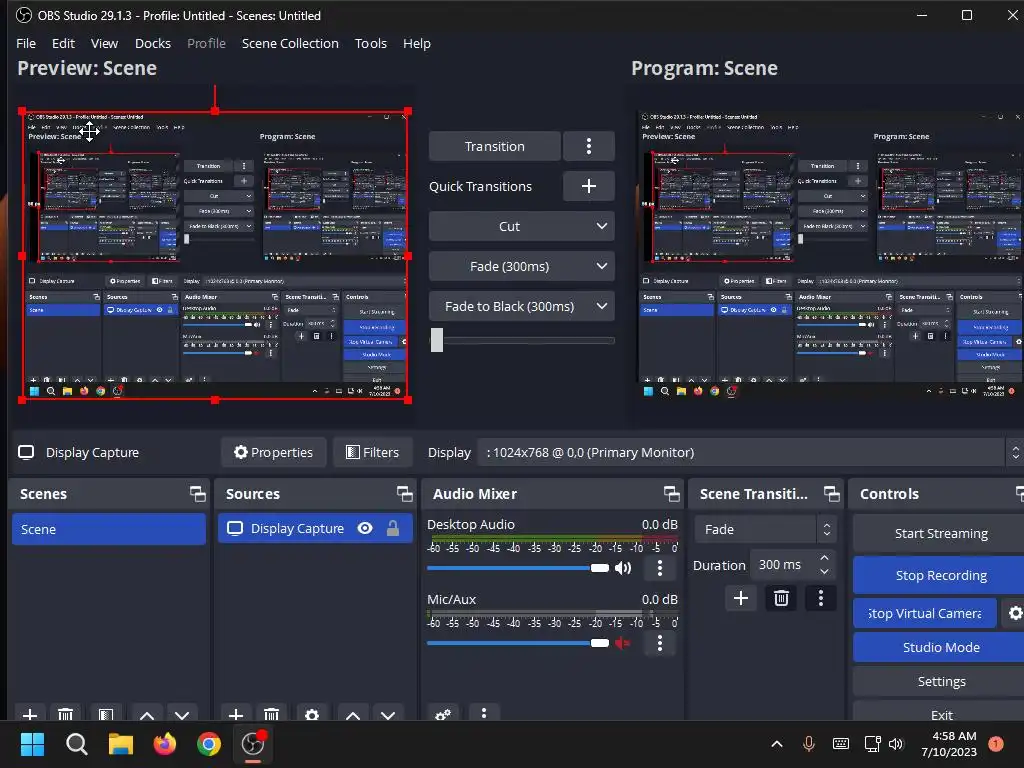Open Transition button three-dot menu

(x=588, y=146)
